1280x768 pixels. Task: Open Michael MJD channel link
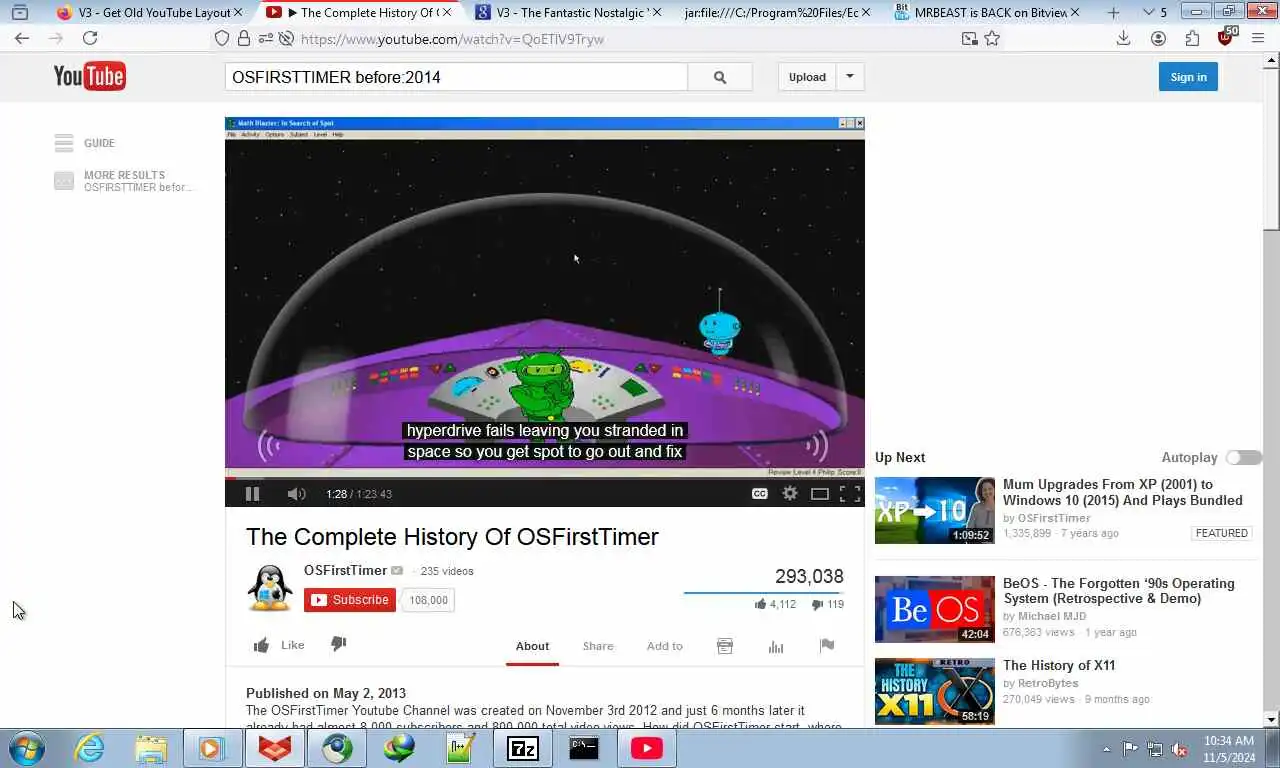pos(1052,616)
